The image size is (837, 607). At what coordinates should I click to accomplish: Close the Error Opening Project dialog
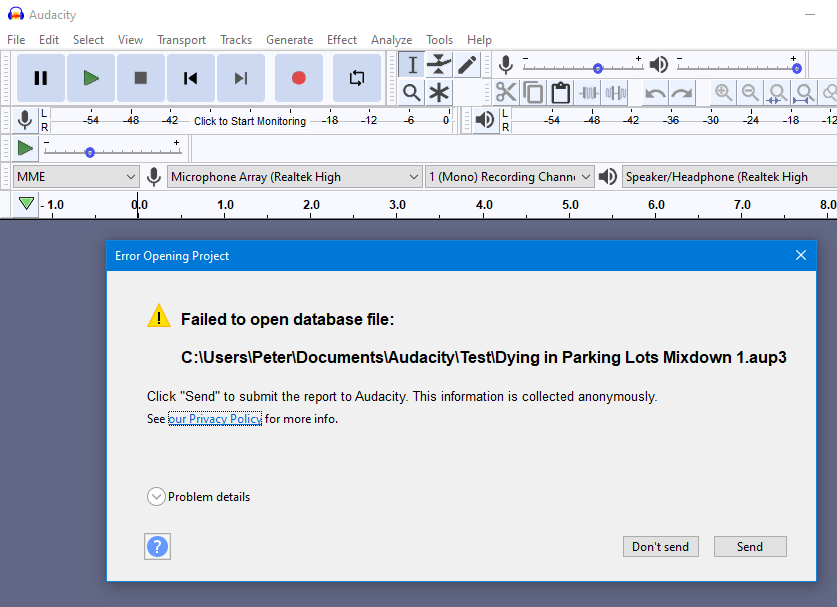[x=801, y=255]
